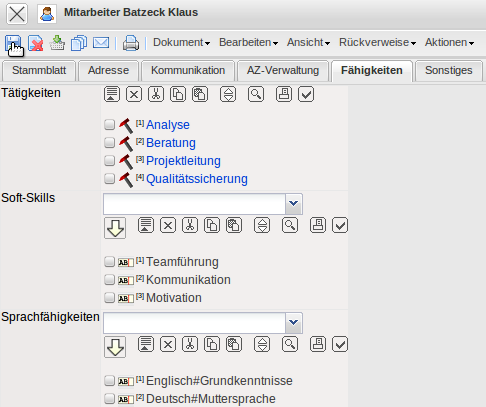Expand the Sprachfähigkeiten combo box arrow

pos(294,323)
